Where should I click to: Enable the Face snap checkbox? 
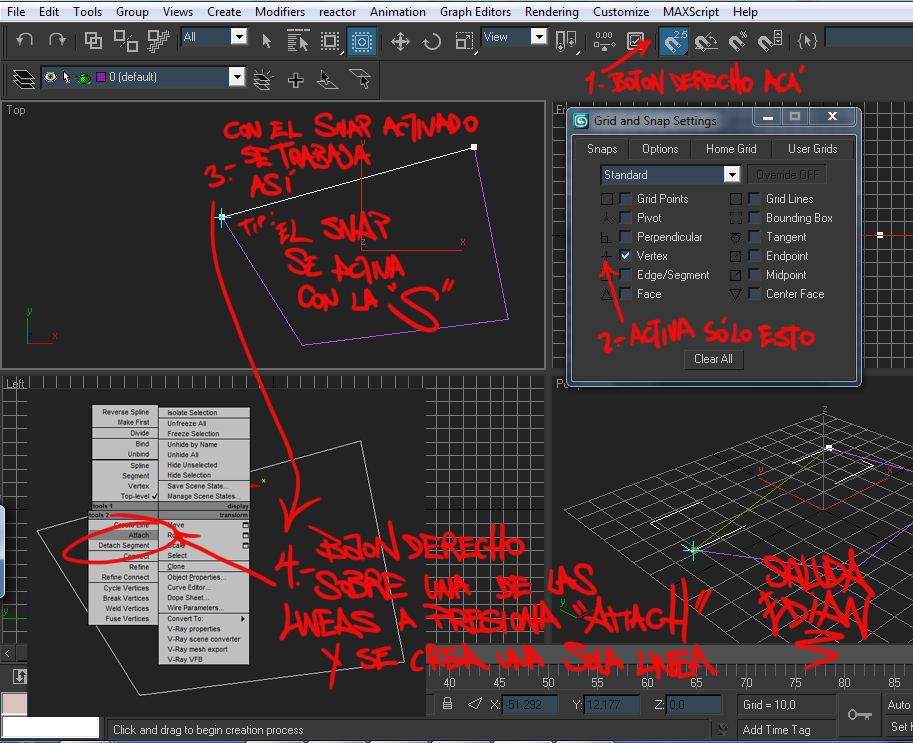tap(625, 294)
